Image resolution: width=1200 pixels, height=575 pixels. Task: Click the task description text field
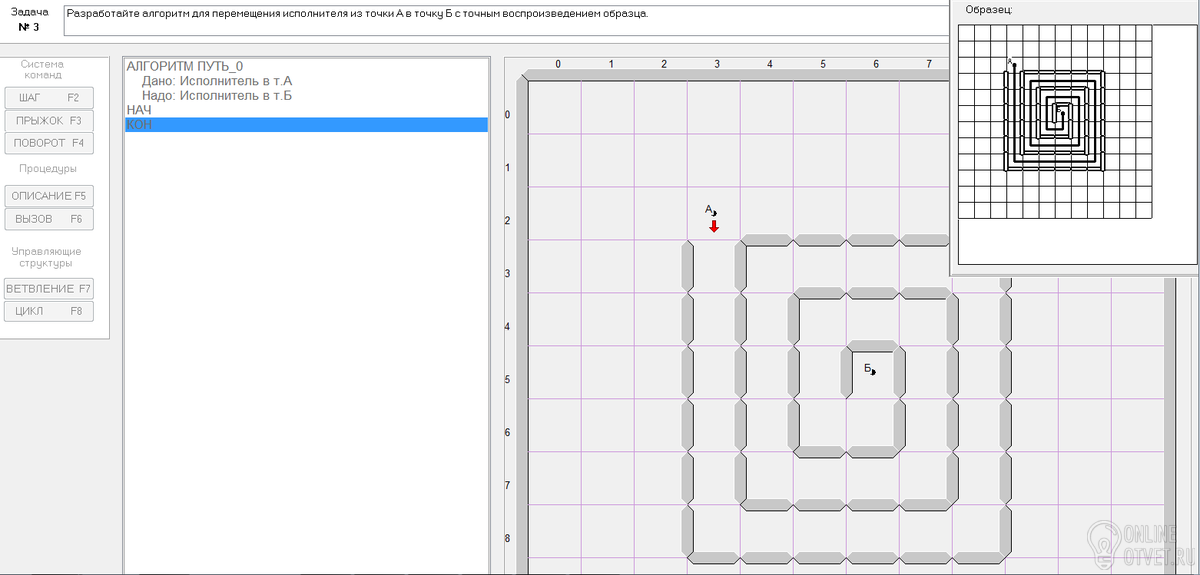pyautogui.click(x=506, y=20)
